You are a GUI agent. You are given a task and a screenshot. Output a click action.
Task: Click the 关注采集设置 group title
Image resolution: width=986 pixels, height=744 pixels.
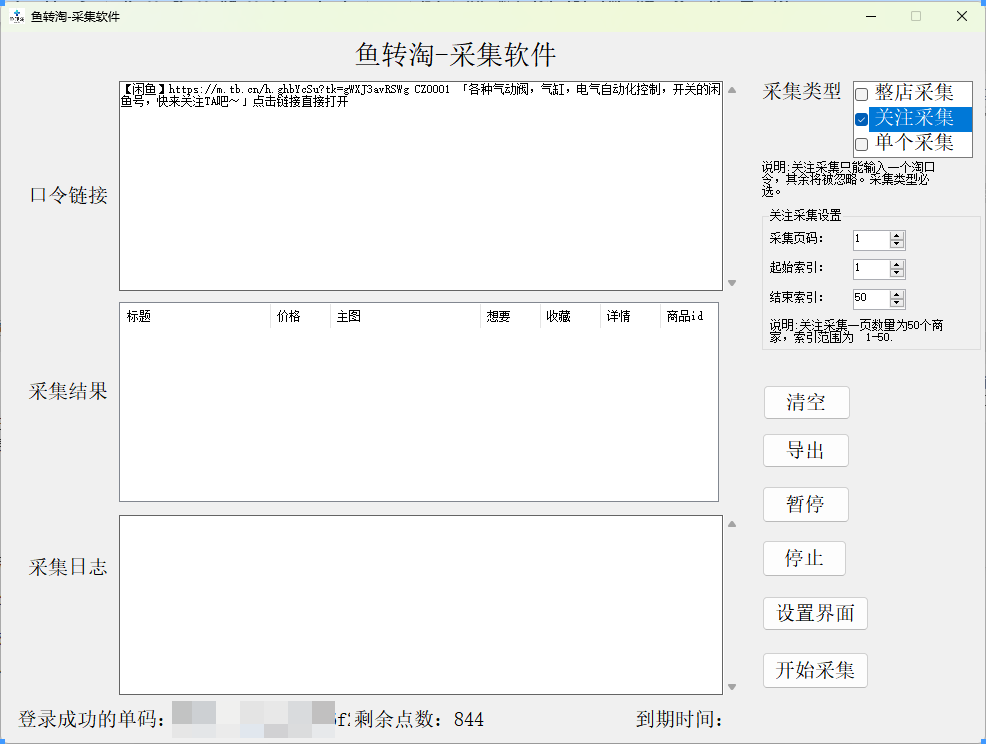(x=806, y=216)
